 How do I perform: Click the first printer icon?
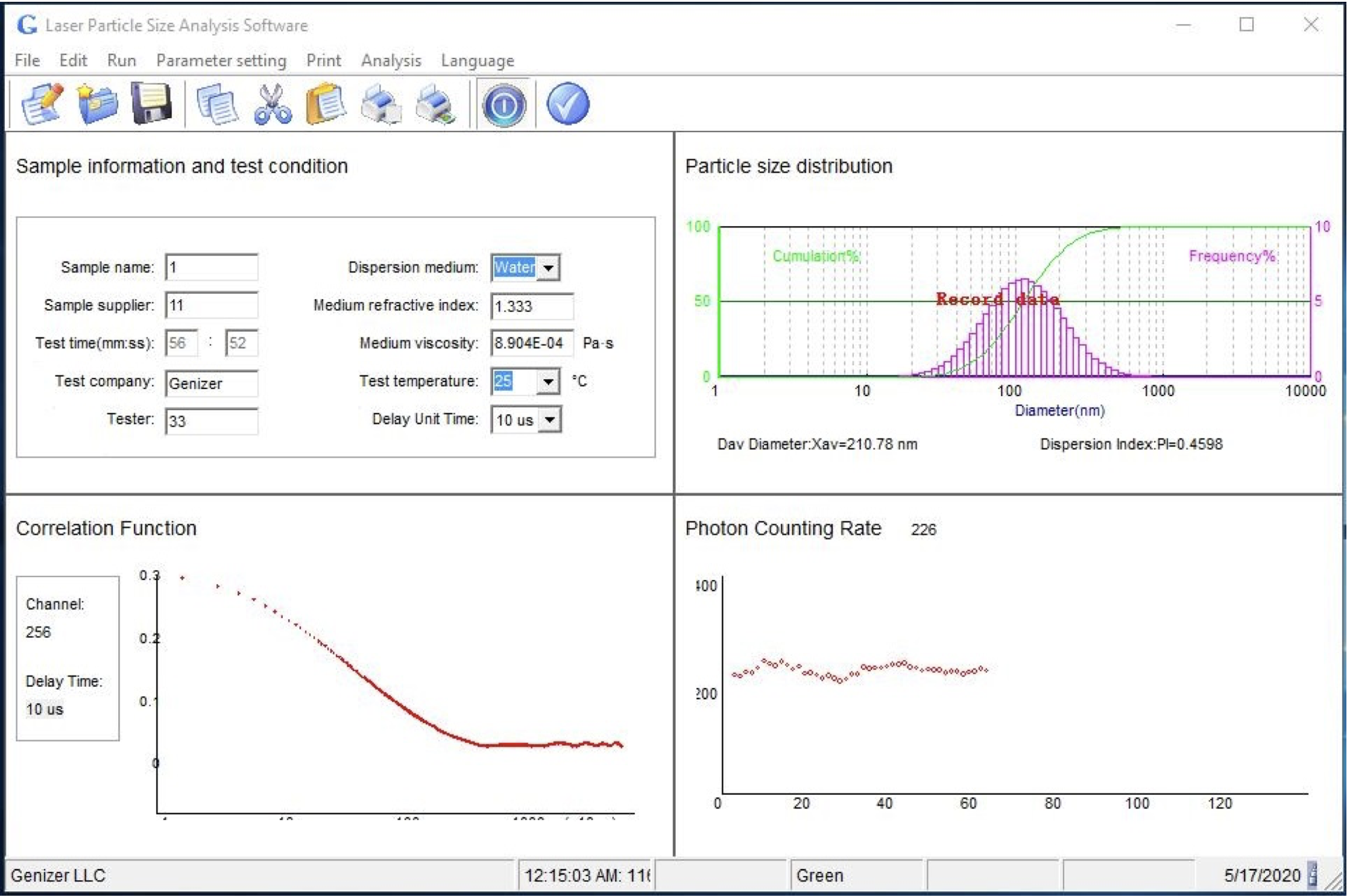pyautogui.click(x=380, y=104)
